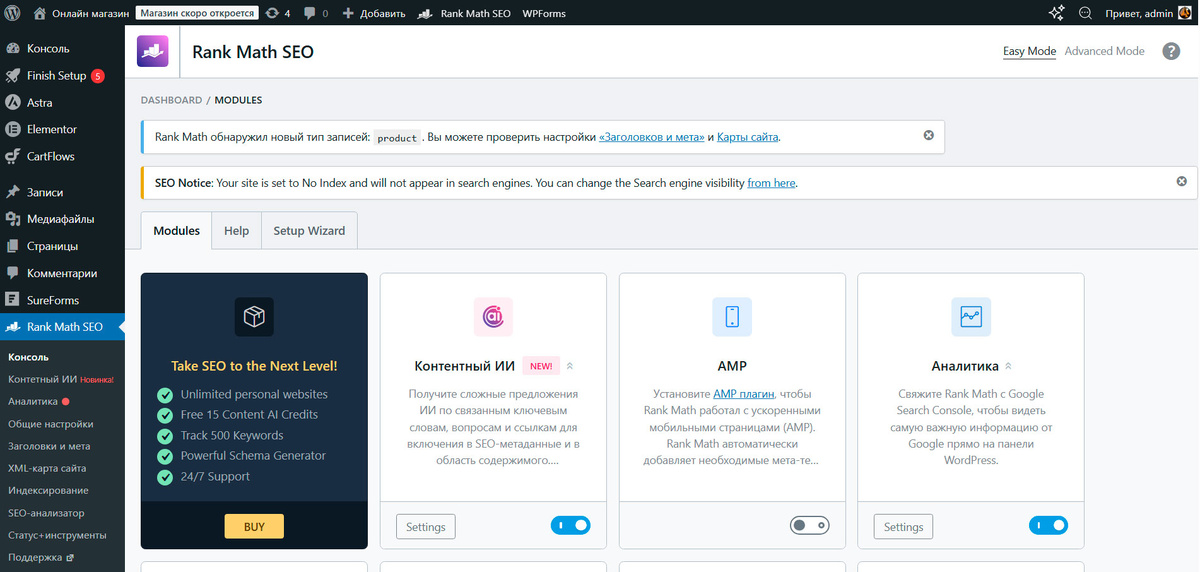Viewport: 1200px width, 572px height.
Task: Click the Контентный ИИ module icon
Action: (493, 316)
